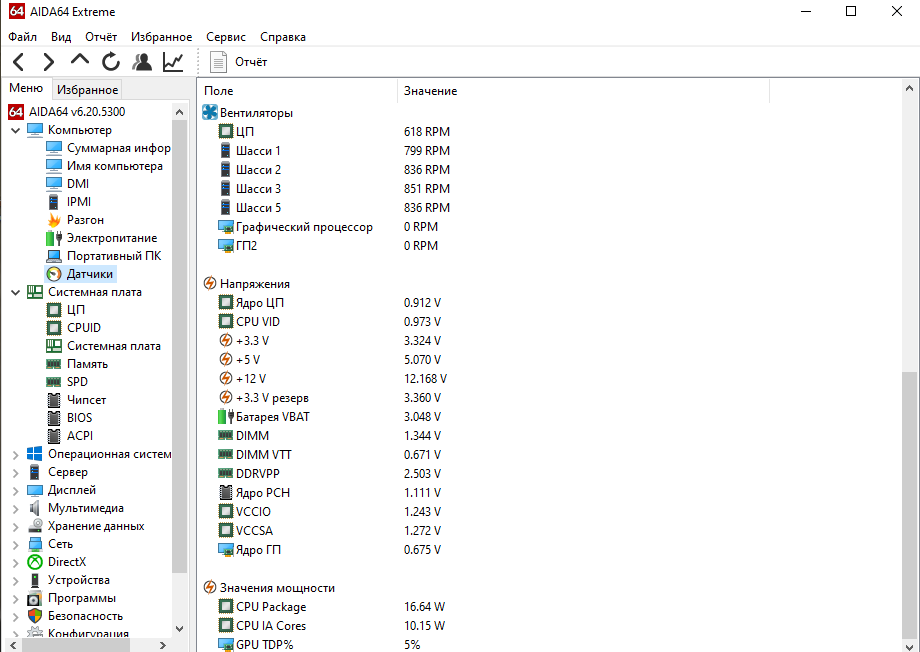Open the Избранное menu in menu bar
This screenshot has height=652, width=920.
click(x=161, y=37)
